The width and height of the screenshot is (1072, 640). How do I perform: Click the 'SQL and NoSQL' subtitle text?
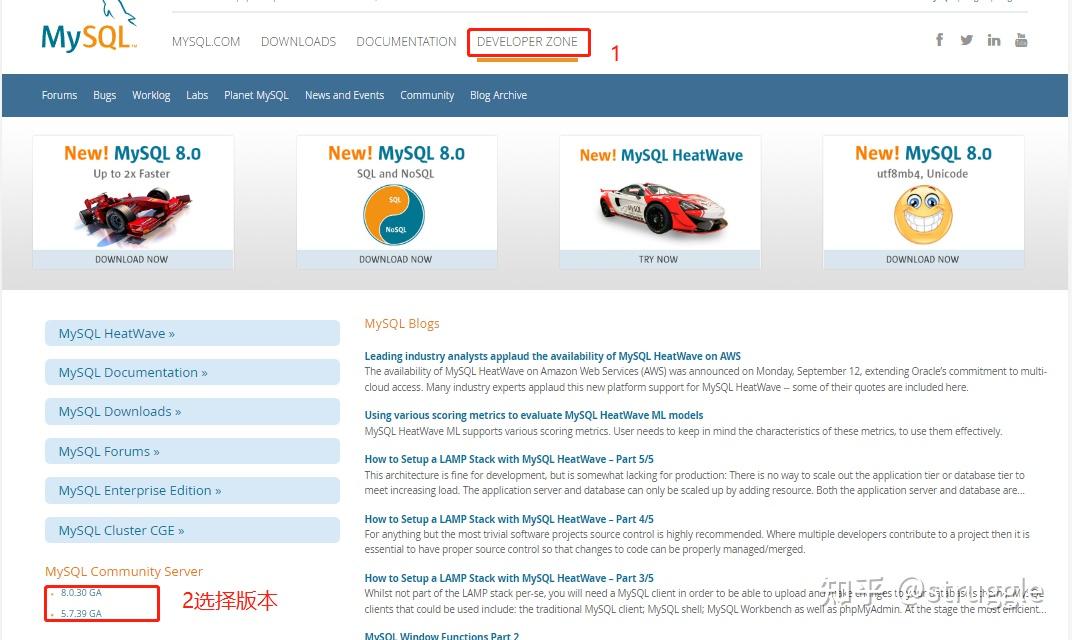395,174
